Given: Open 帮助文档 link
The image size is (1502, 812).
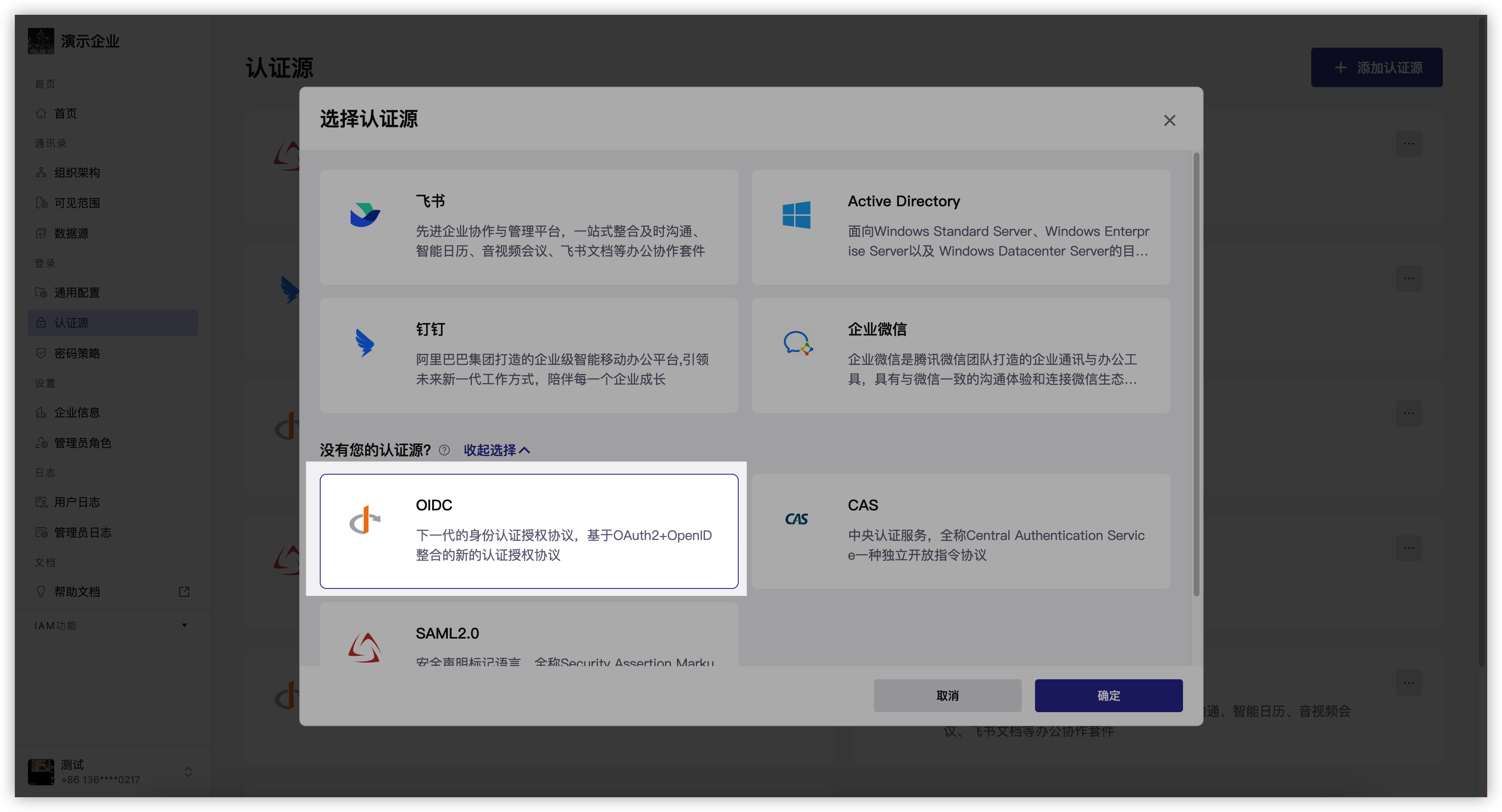Looking at the screenshot, I should [113, 592].
